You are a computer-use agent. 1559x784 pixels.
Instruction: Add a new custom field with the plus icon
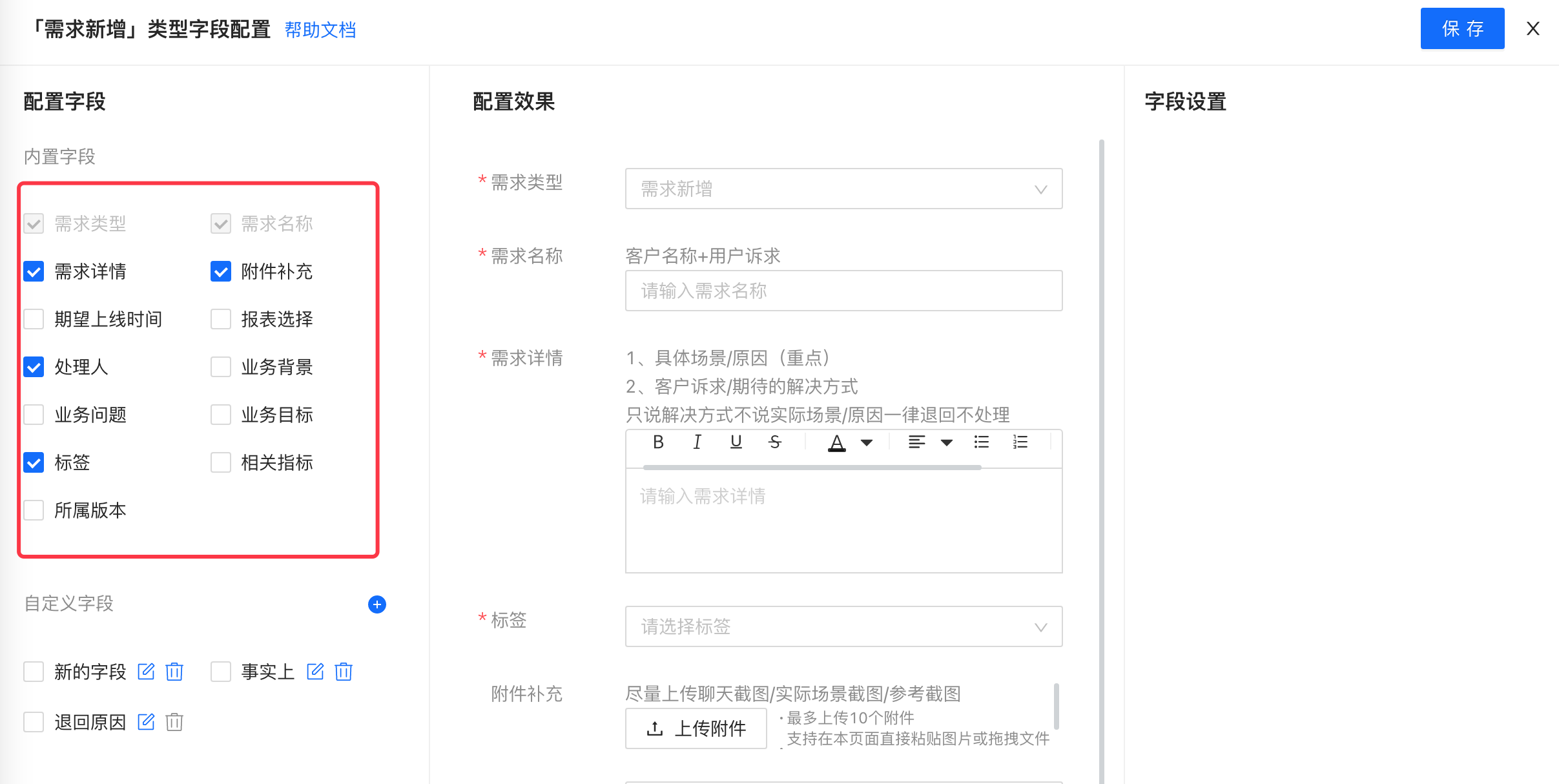coord(377,604)
